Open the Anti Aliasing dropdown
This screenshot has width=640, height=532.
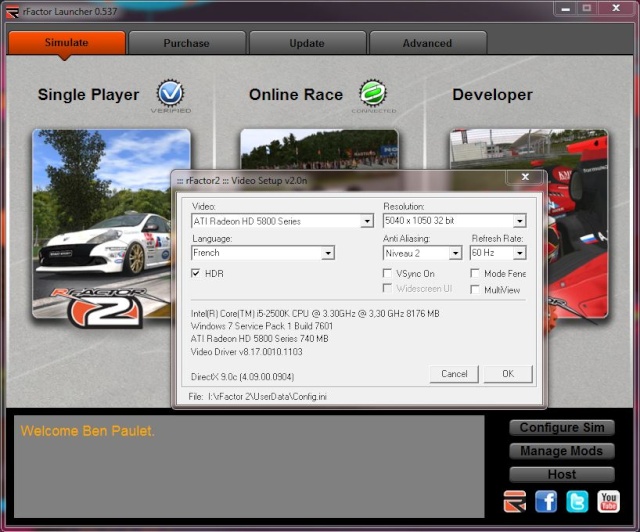[x=455, y=253]
